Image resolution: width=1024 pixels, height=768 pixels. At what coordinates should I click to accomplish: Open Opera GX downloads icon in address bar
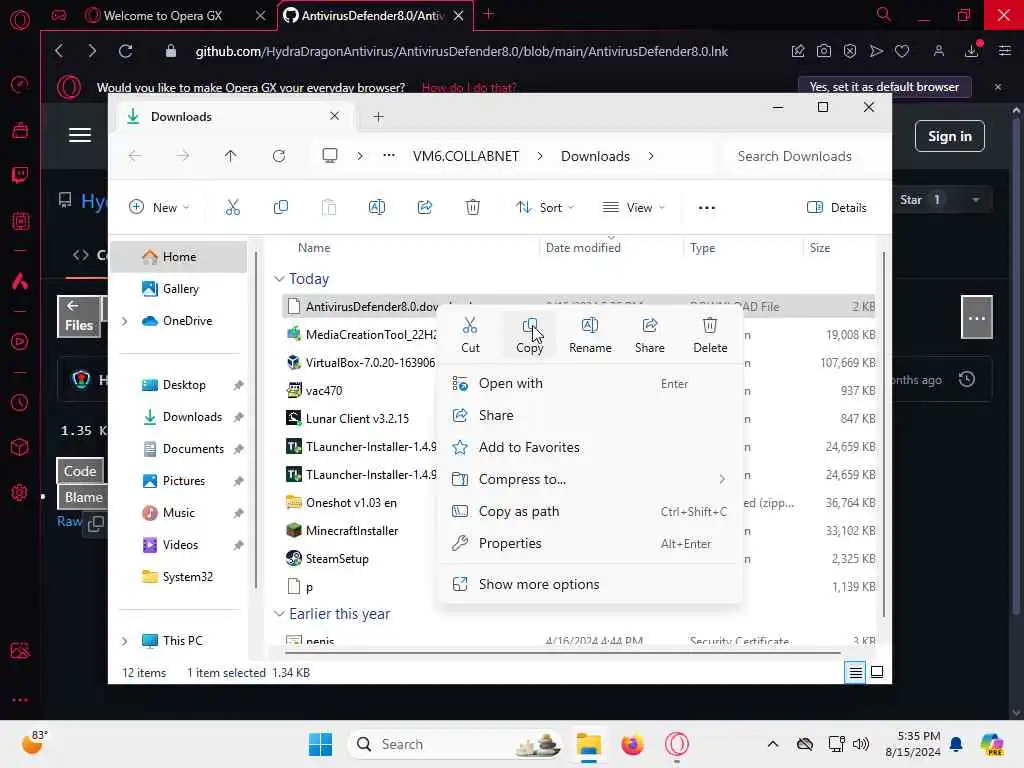(x=972, y=51)
